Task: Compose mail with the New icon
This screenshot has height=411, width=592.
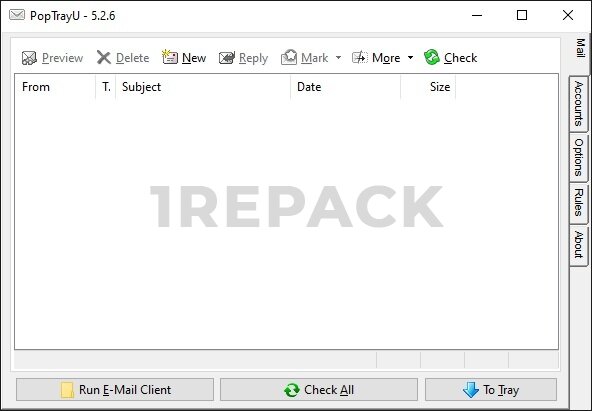Action: point(170,57)
